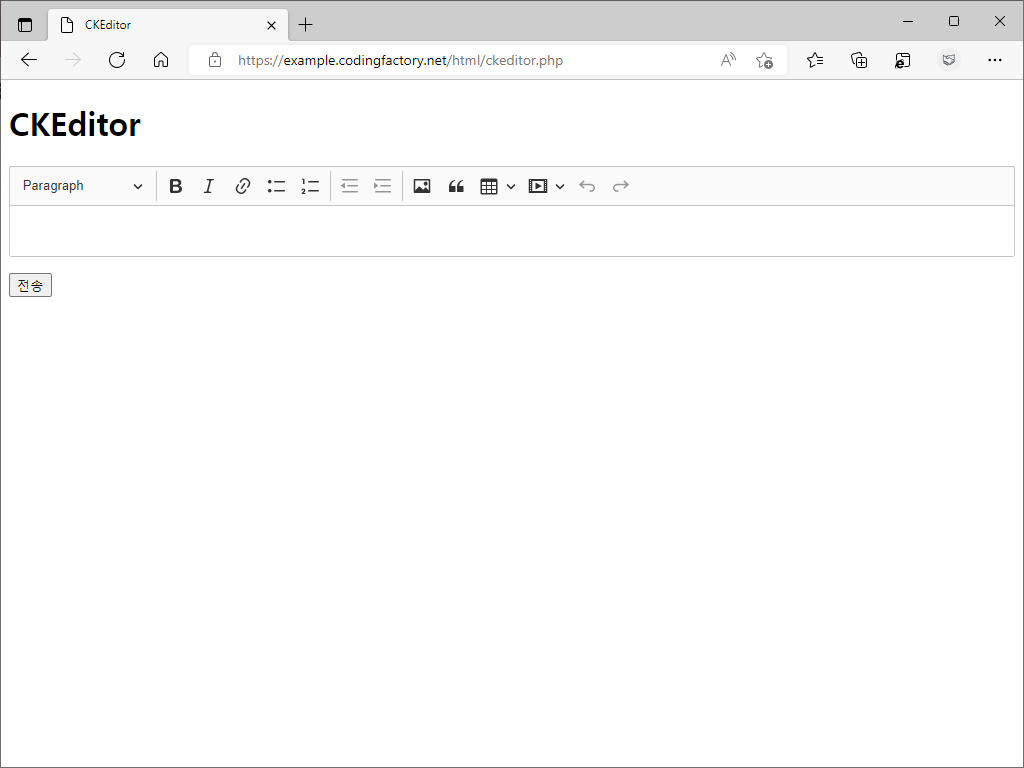
Task: Add this page to favorites
Action: 764,60
